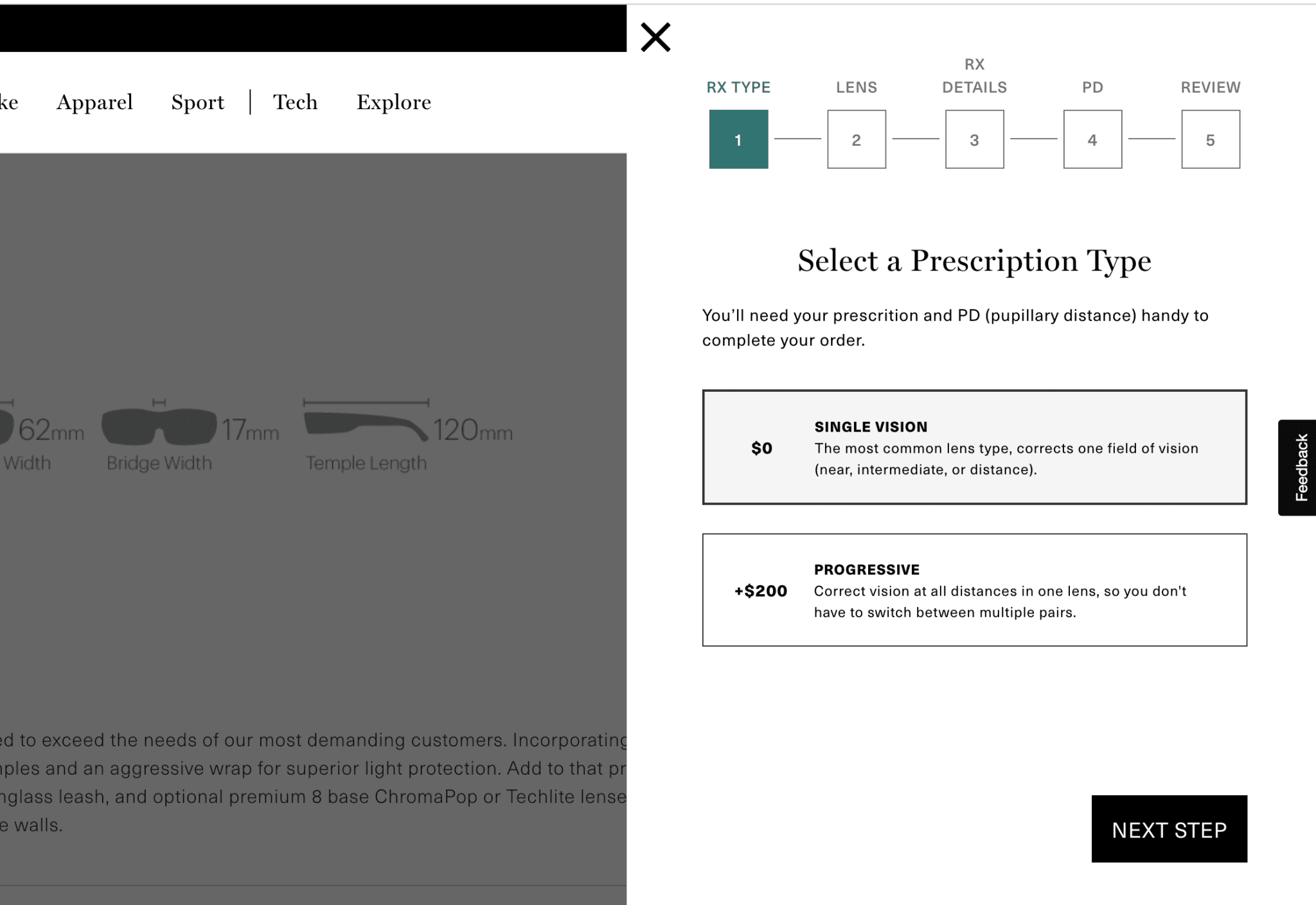This screenshot has height=905, width=1316.
Task: Click the LENS step label
Action: (x=856, y=87)
